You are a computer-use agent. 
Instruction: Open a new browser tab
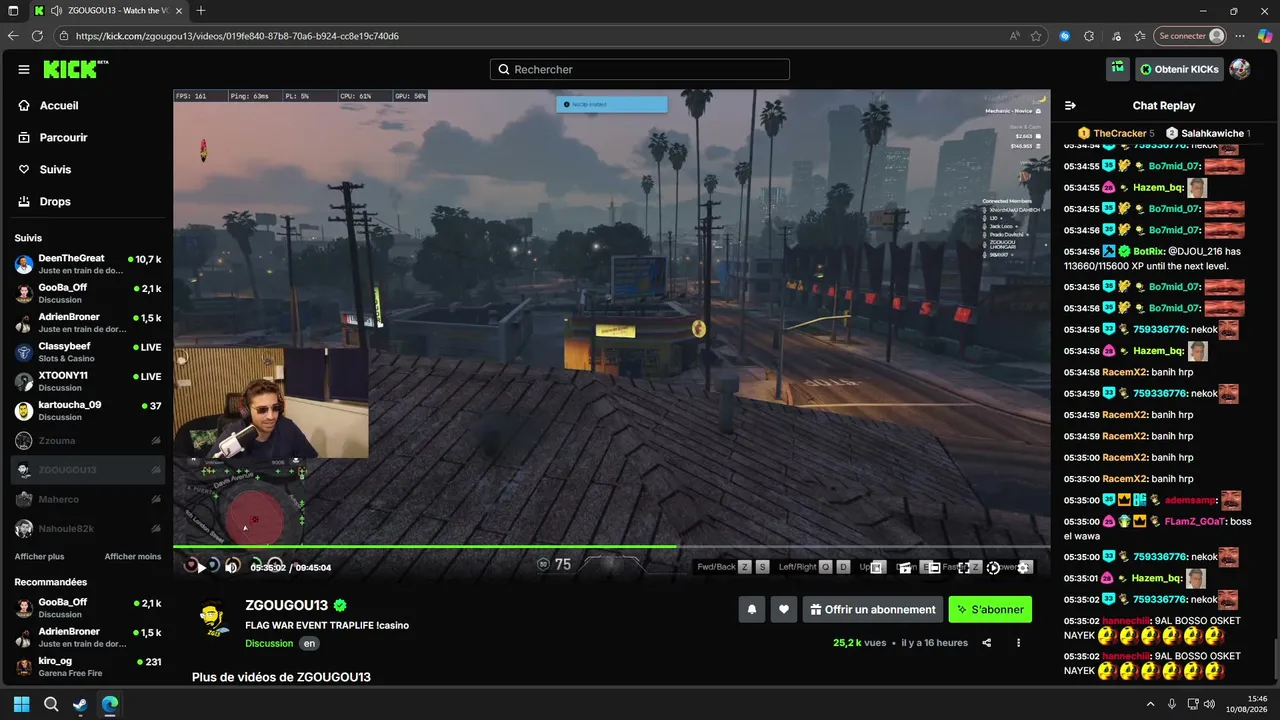201,10
